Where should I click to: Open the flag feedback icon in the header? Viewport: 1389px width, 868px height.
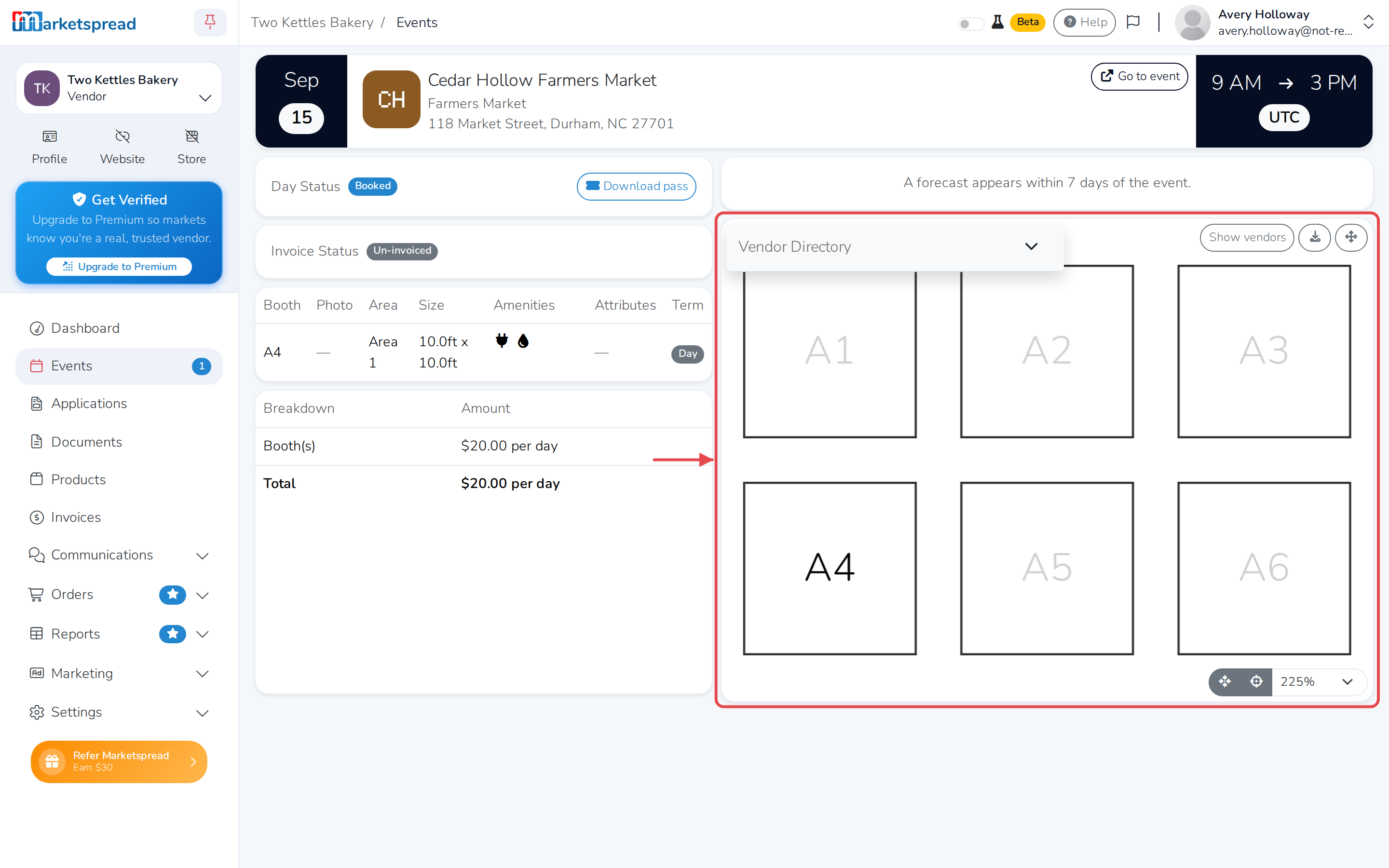(1133, 22)
